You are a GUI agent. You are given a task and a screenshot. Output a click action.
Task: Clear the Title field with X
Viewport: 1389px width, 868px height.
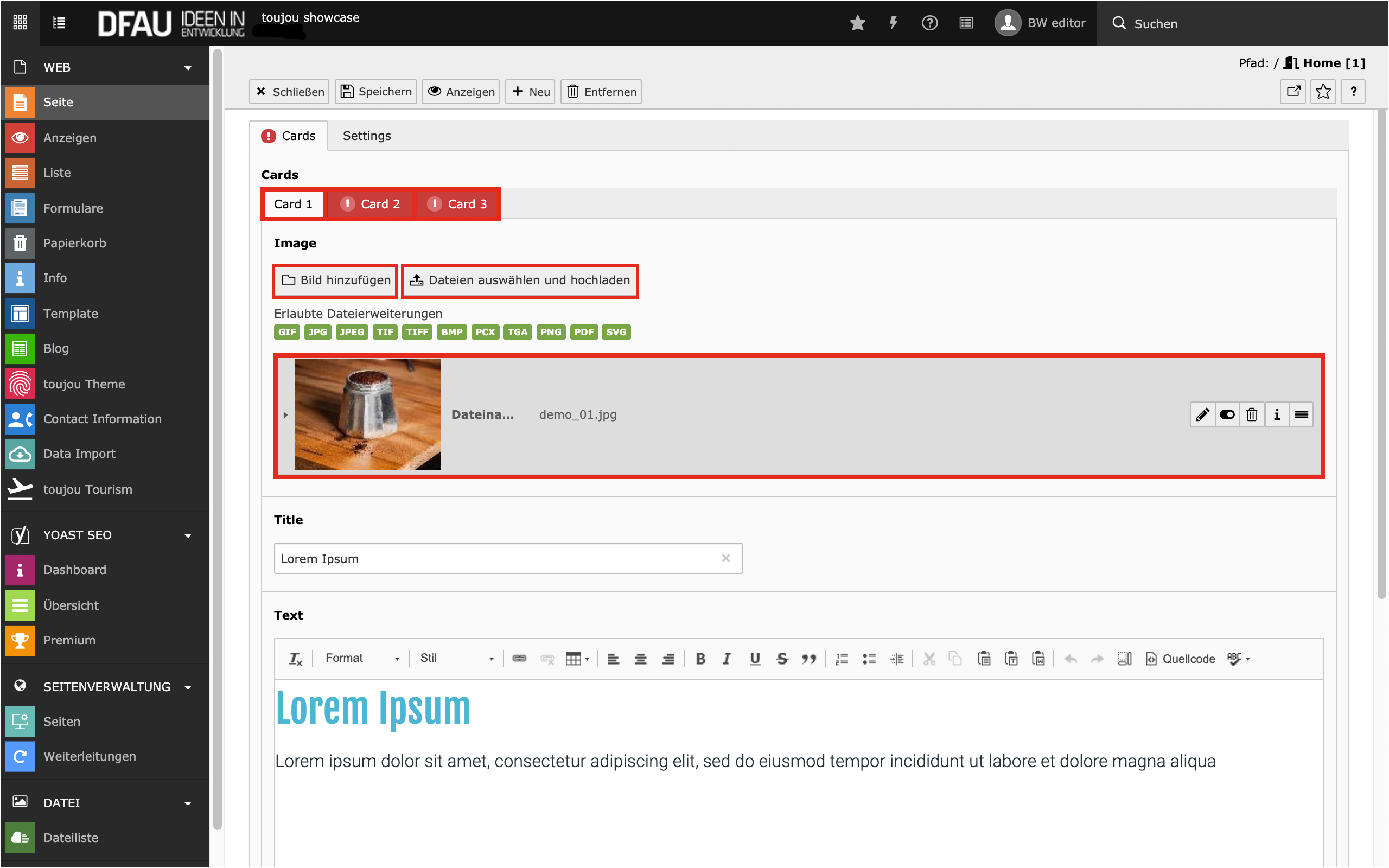pos(725,559)
